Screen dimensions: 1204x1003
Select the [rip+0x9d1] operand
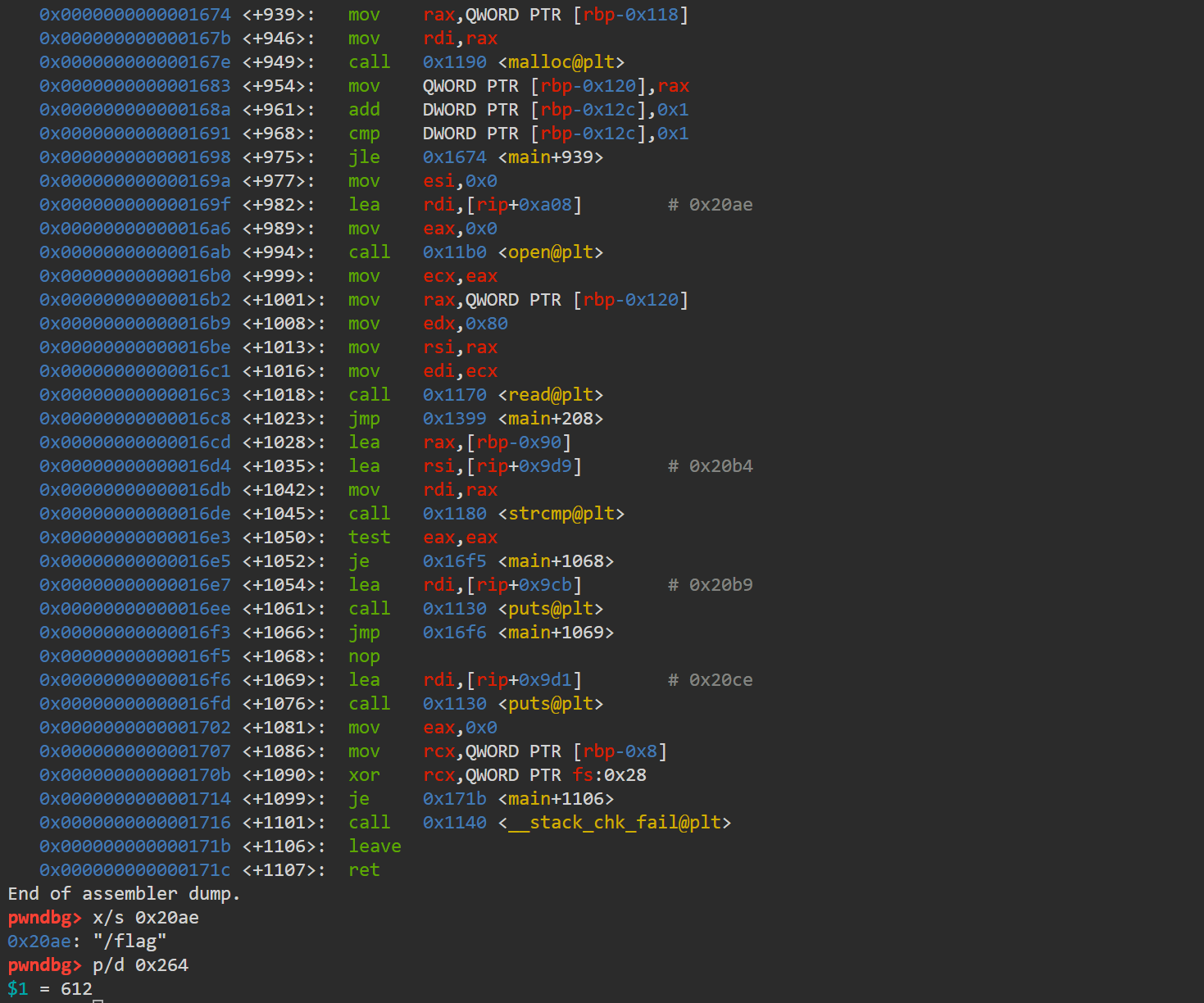pyautogui.click(x=524, y=680)
